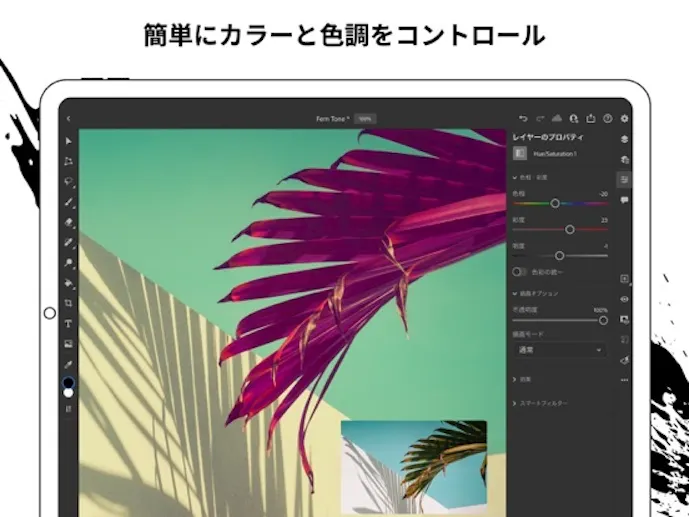Toggle layer visibility eye icon

pyautogui.click(x=624, y=299)
